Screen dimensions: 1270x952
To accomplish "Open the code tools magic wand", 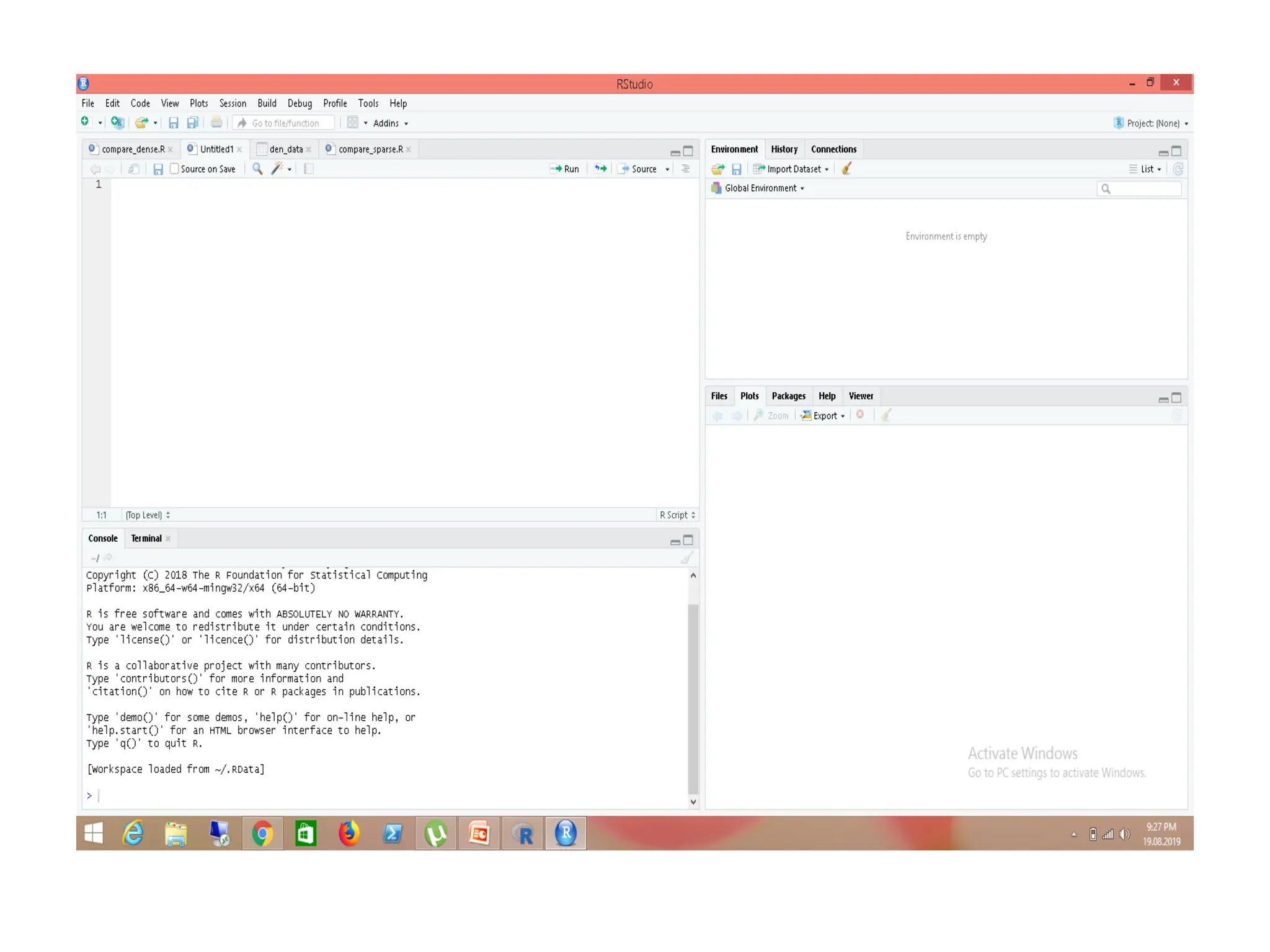I will tap(277, 169).
